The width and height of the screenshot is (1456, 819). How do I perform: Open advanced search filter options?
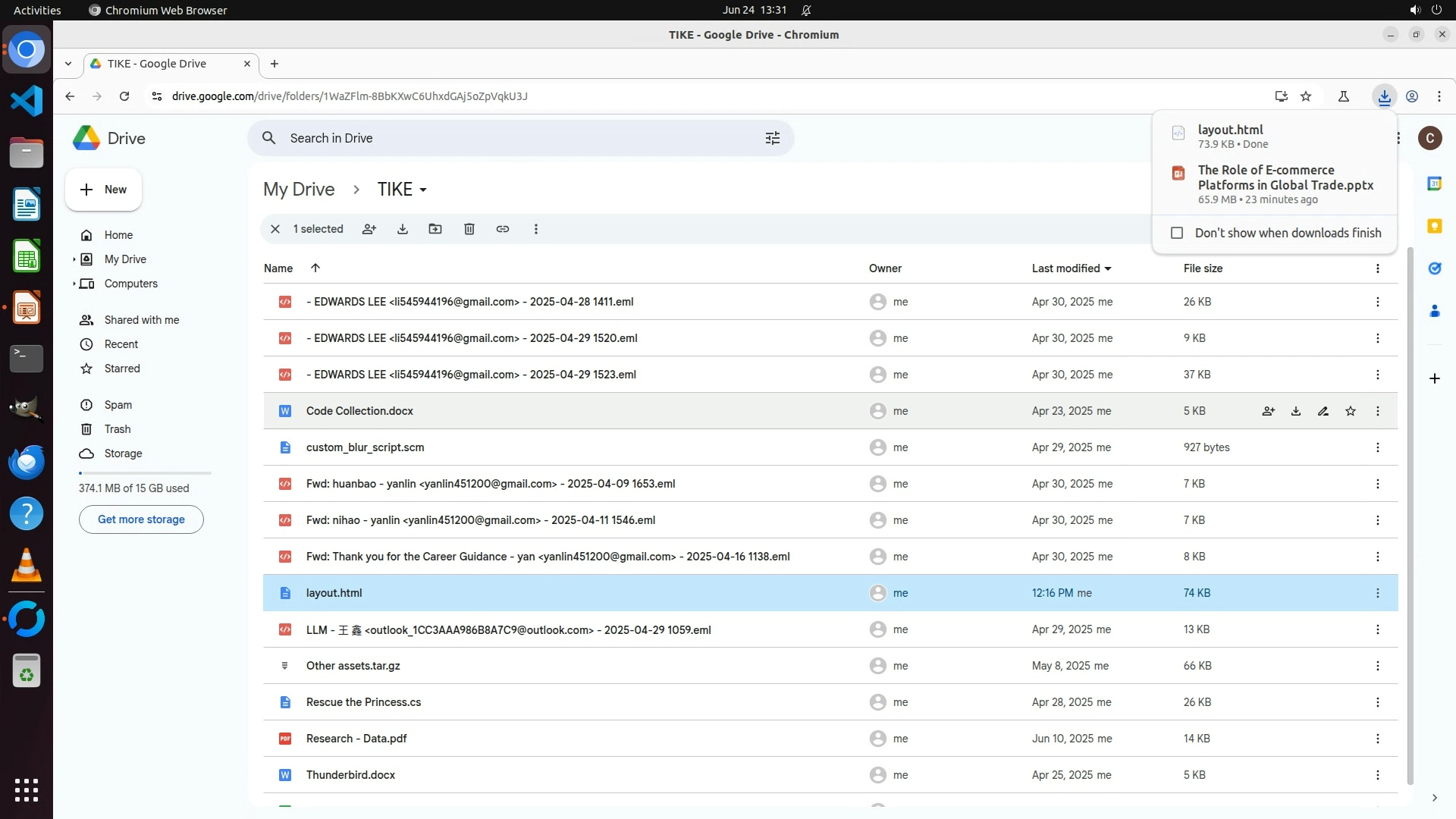(x=773, y=138)
